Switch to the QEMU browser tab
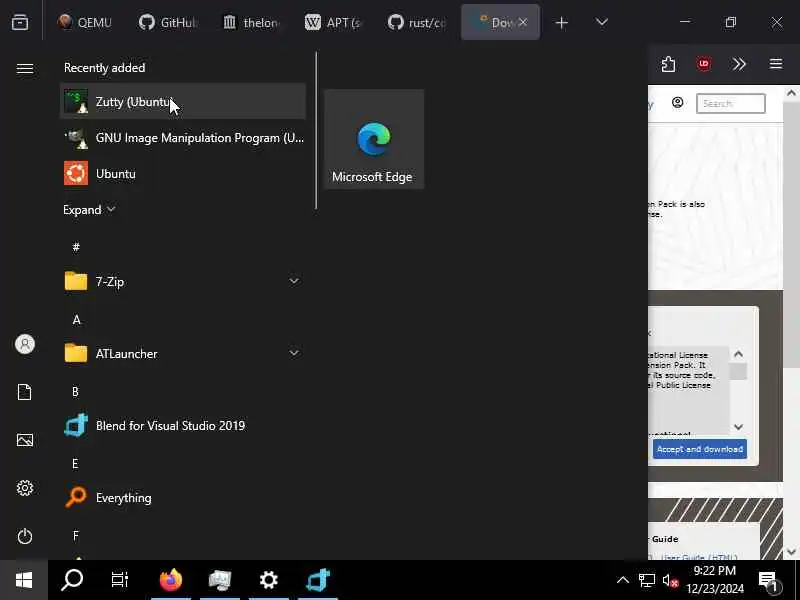The image size is (800, 600). click(85, 22)
